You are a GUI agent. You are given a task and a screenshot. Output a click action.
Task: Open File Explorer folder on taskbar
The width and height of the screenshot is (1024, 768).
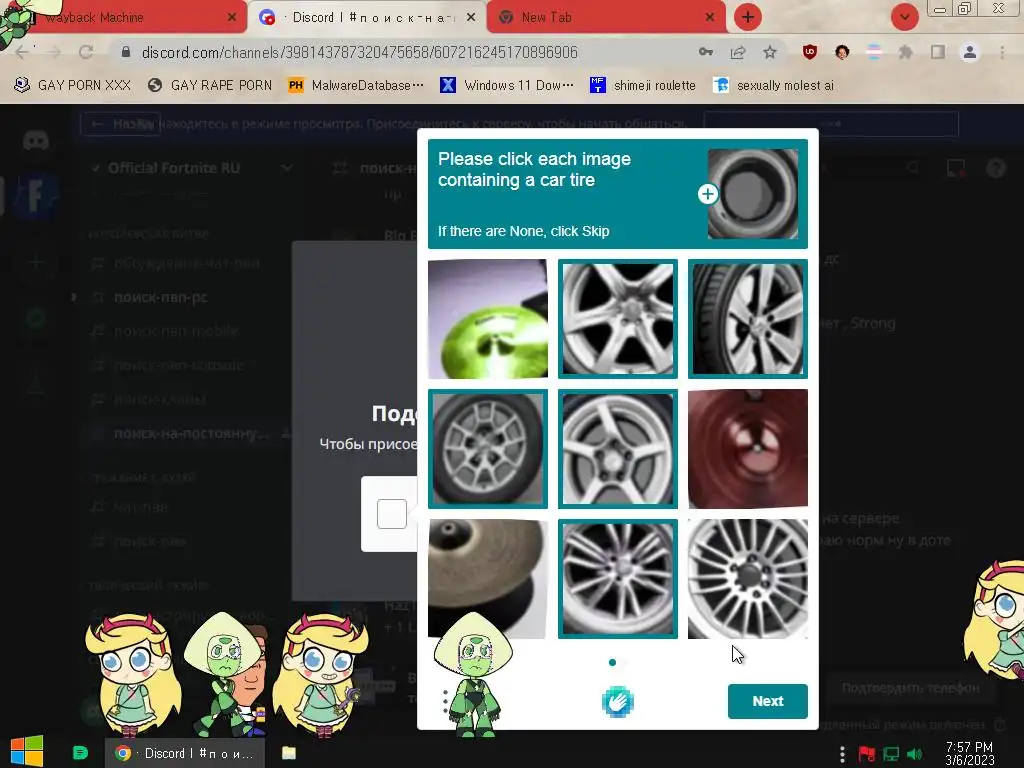289,753
